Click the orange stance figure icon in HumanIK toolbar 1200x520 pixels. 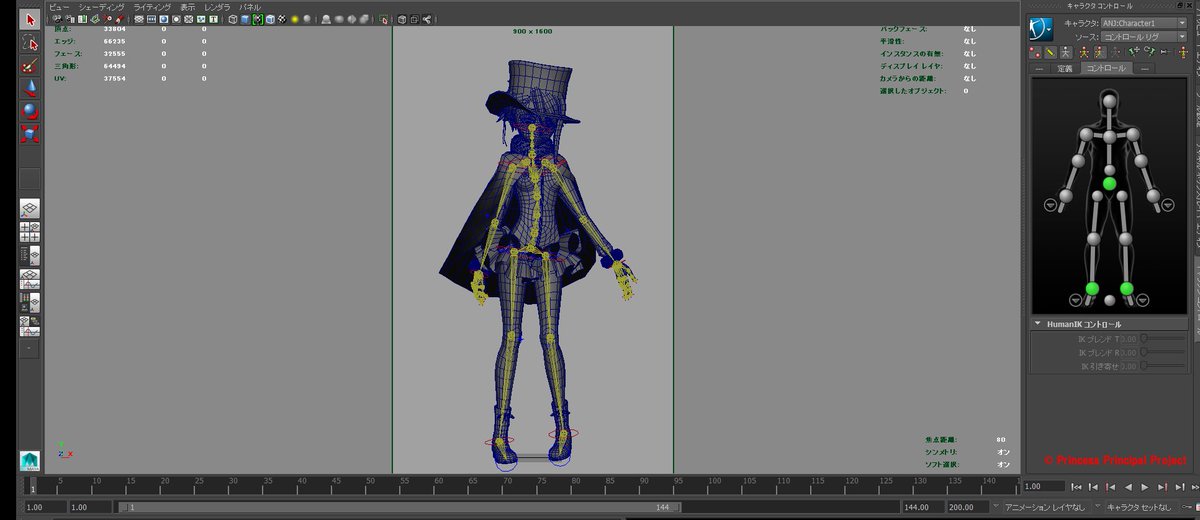(1084, 52)
